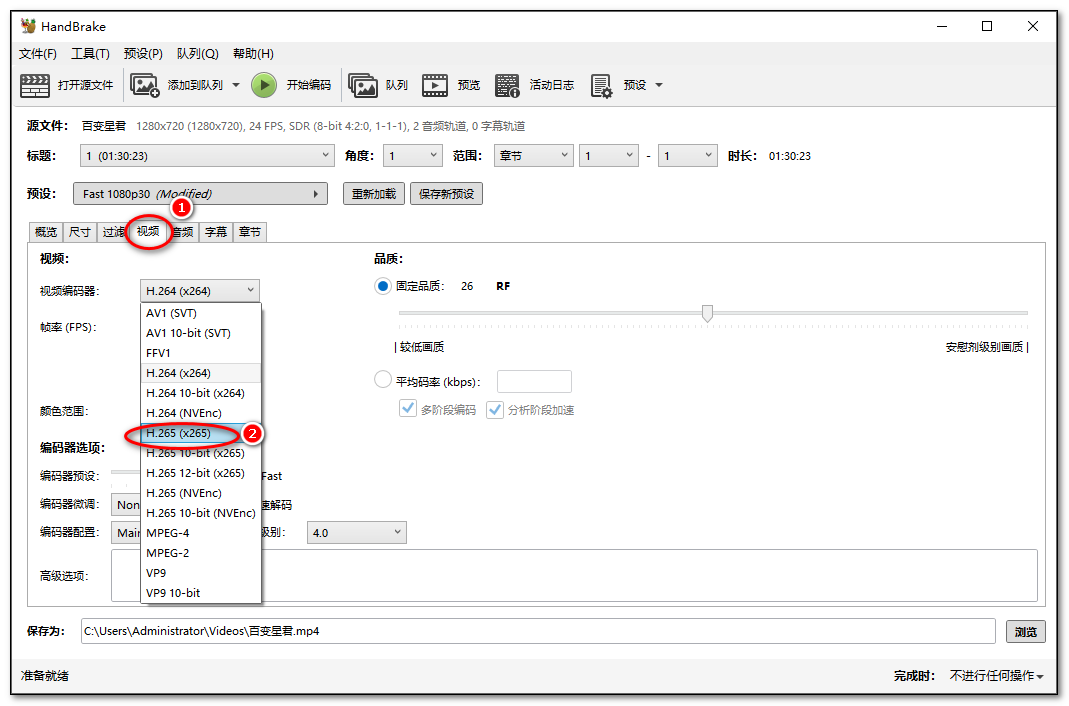Choose H.264 (x264) in the list
Screen dimensions: 1069x706
(x=200, y=373)
